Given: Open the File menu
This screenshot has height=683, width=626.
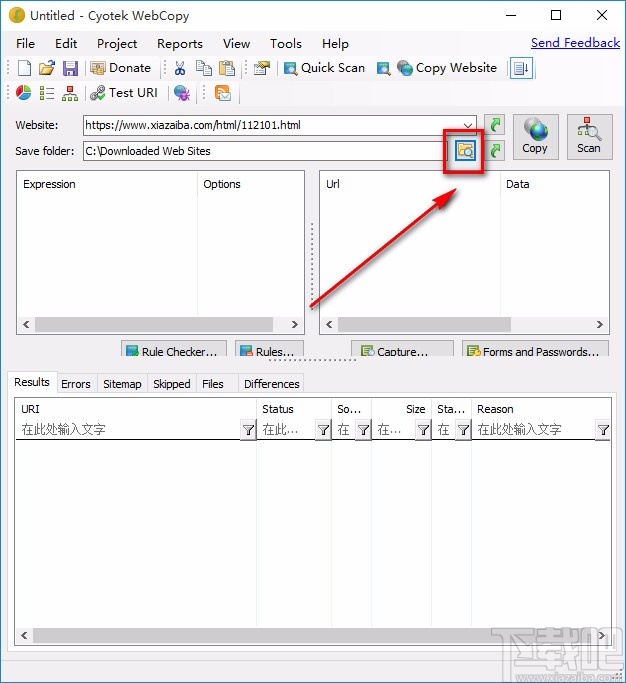Looking at the screenshot, I should (25, 44).
